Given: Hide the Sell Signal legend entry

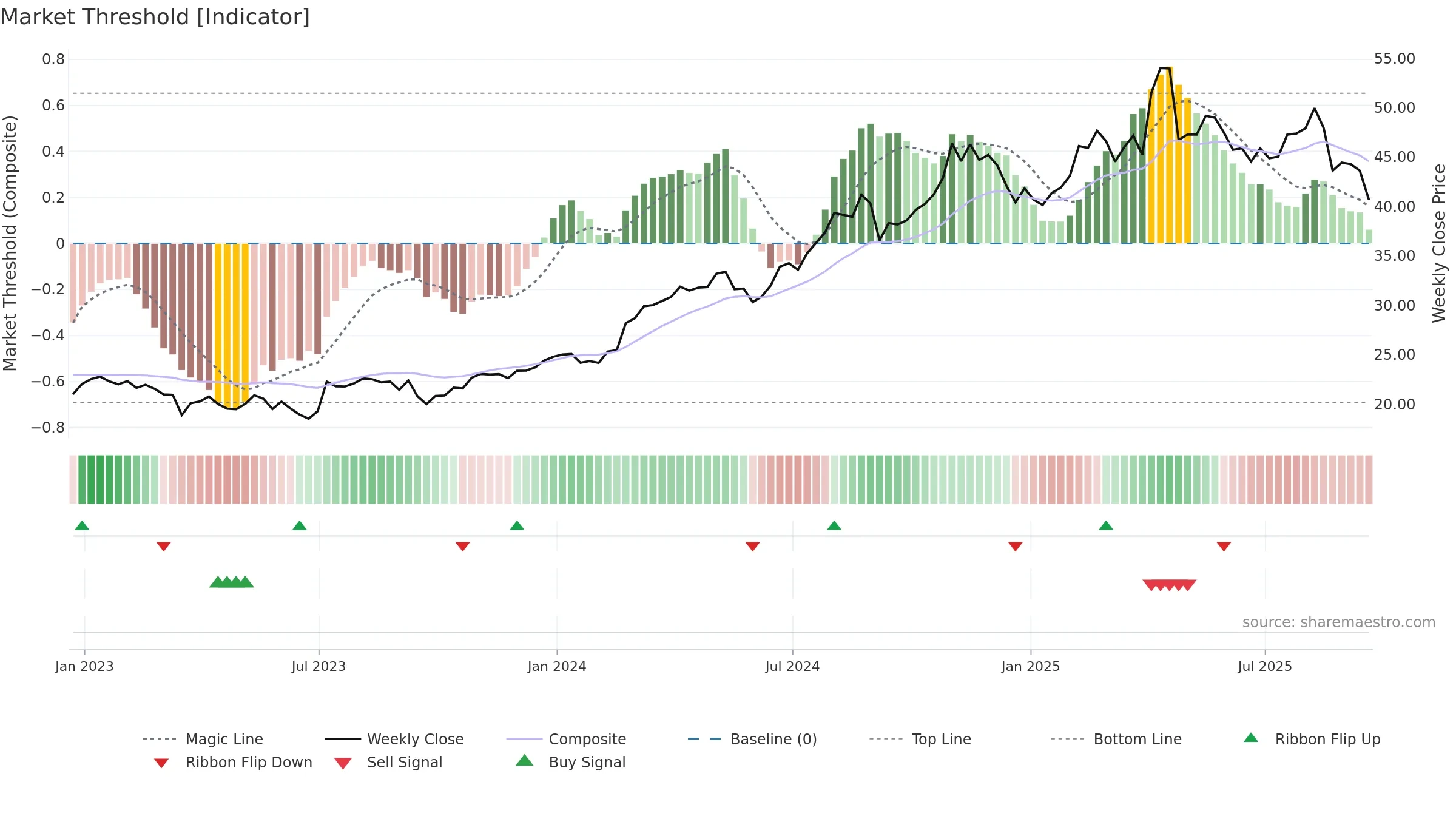Looking at the screenshot, I should pyautogui.click(x=388, y=762).
